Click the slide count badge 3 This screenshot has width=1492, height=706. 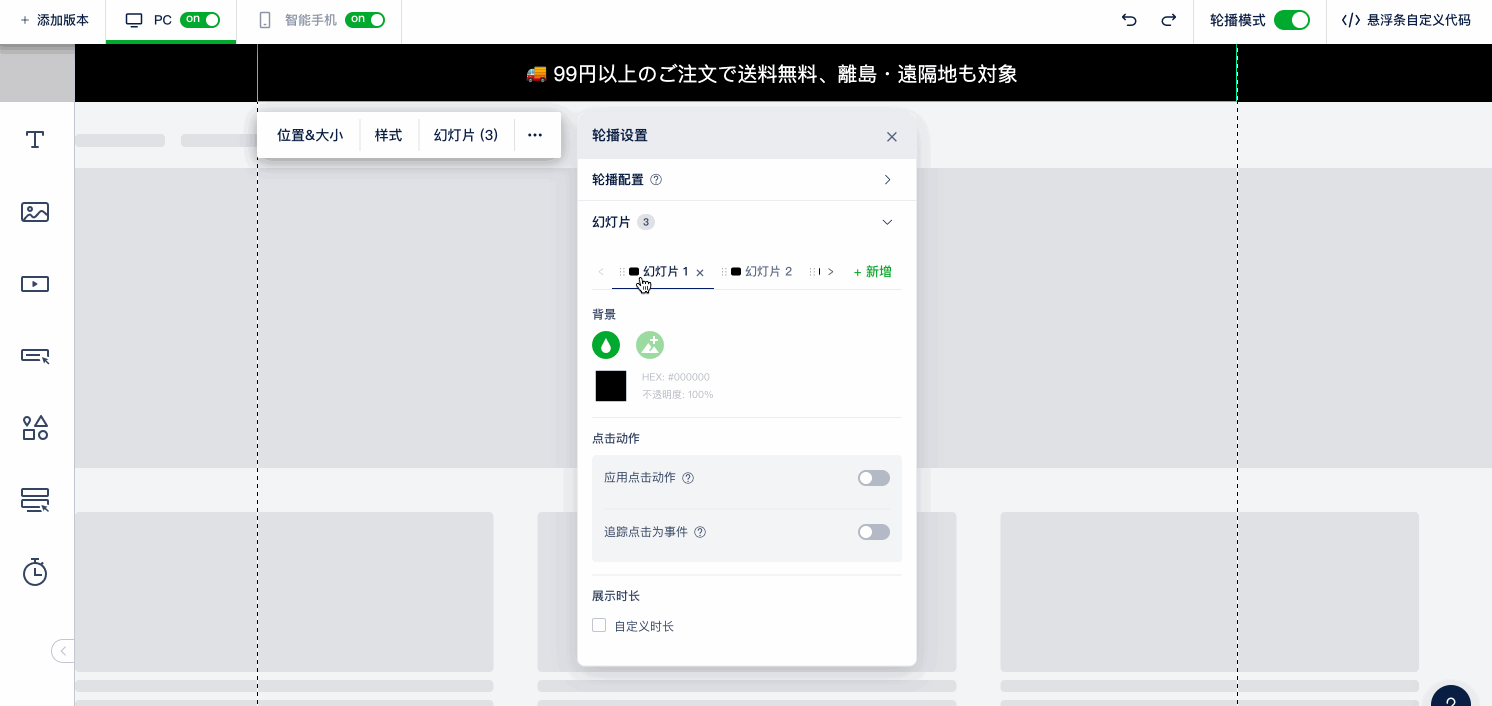(x=646, y=222)
